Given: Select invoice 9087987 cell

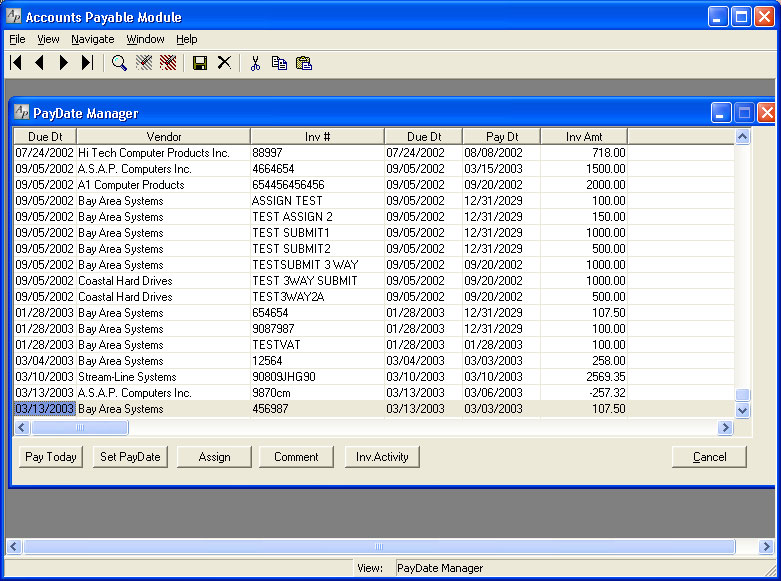Looking at the screenshot, I should (x=317, y=329).
